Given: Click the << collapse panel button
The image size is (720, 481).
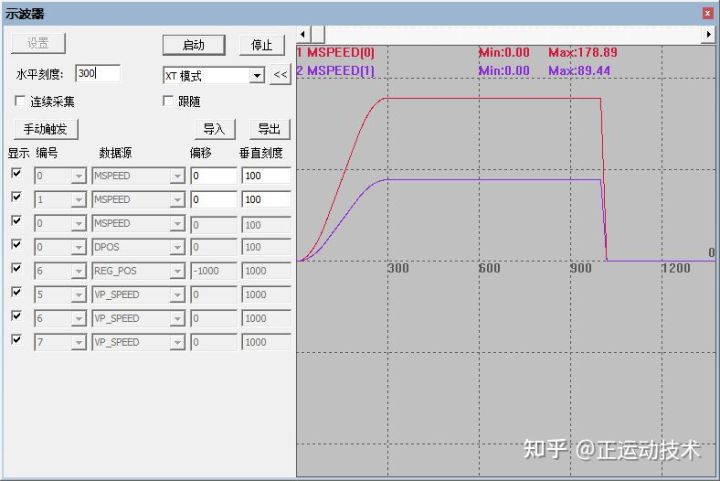Looking at the screenshot, I should tap(281, 75).
